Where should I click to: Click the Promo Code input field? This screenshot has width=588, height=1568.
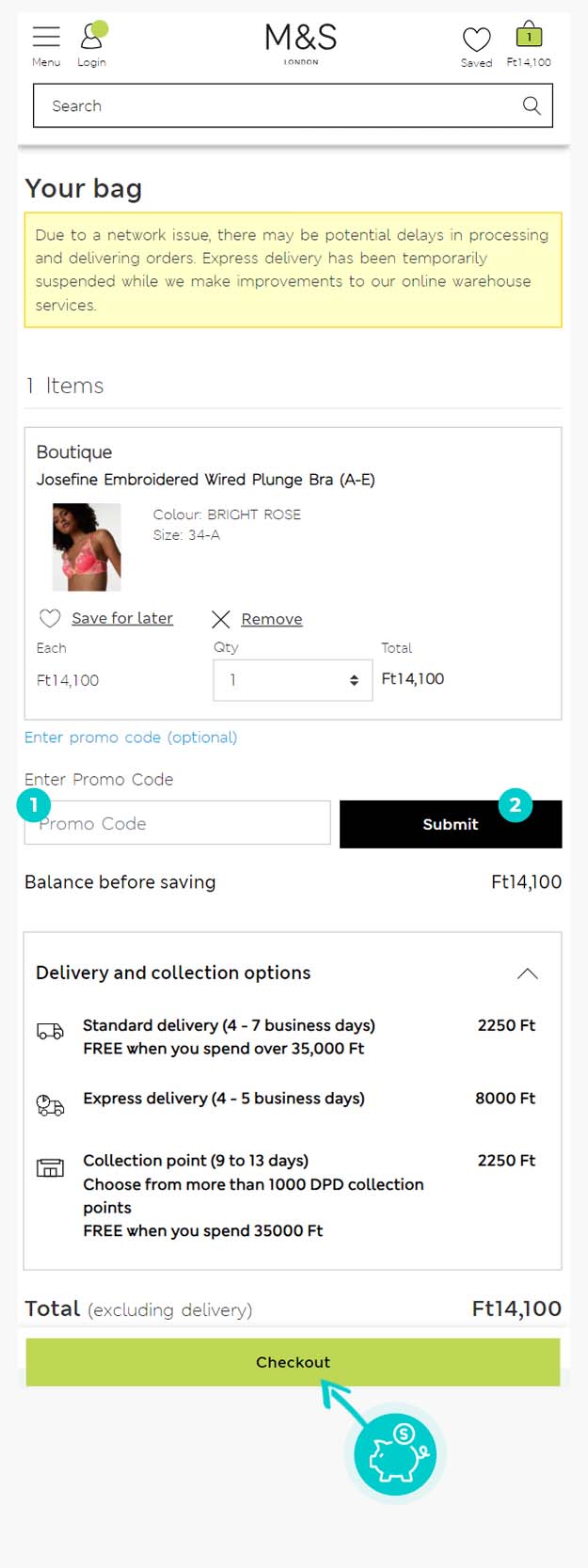[177, 824]
